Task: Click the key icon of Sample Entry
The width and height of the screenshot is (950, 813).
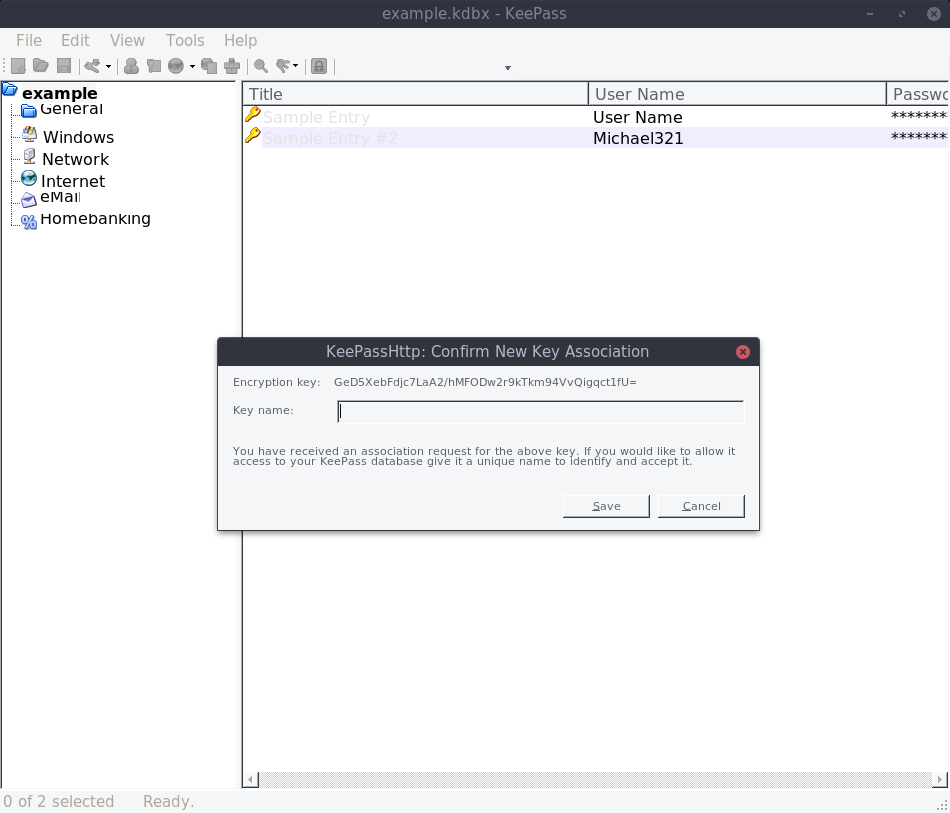Action: click(x=253, y=114)
